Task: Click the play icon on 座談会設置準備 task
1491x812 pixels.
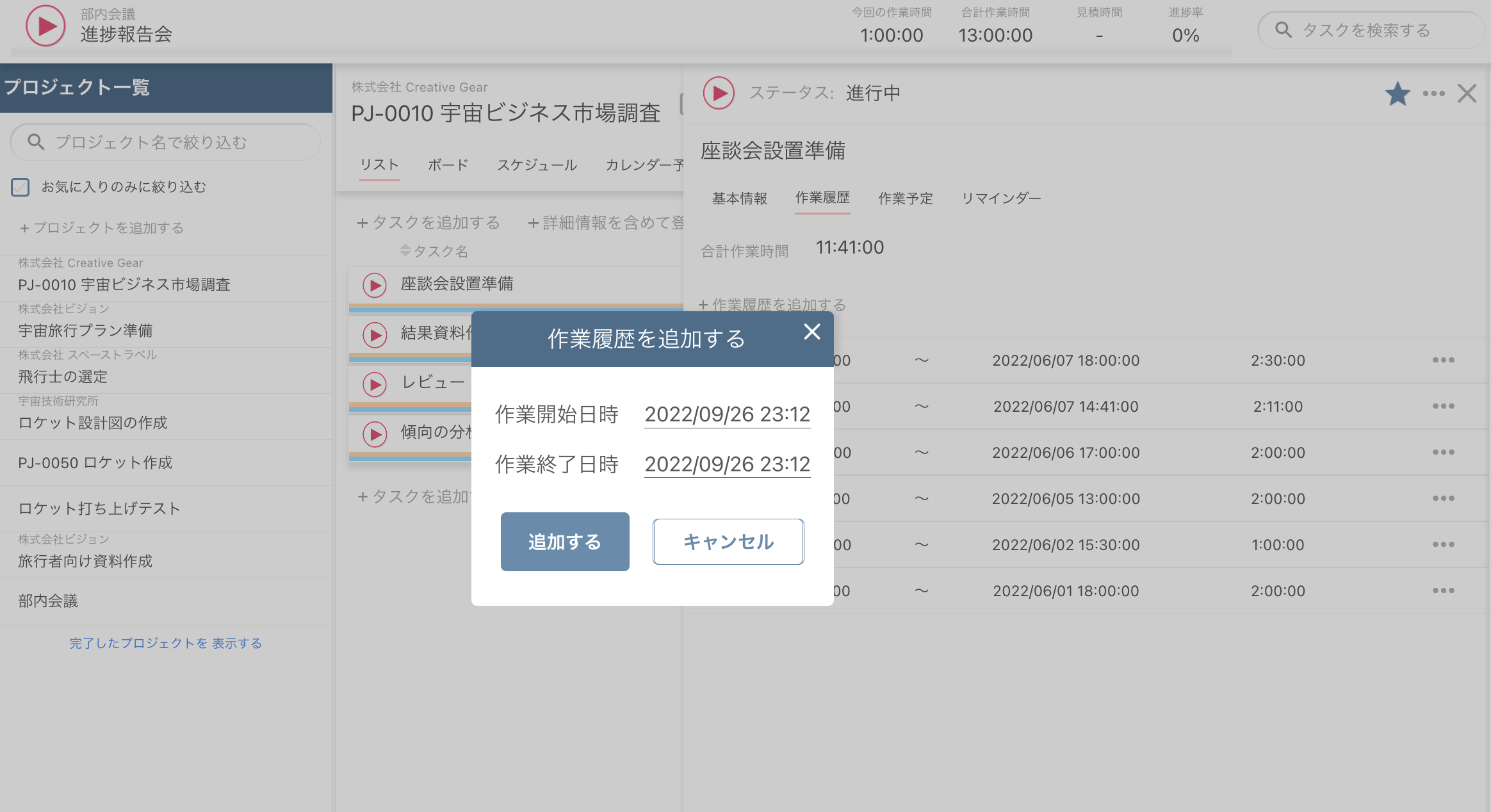Action: coord(374,285)
